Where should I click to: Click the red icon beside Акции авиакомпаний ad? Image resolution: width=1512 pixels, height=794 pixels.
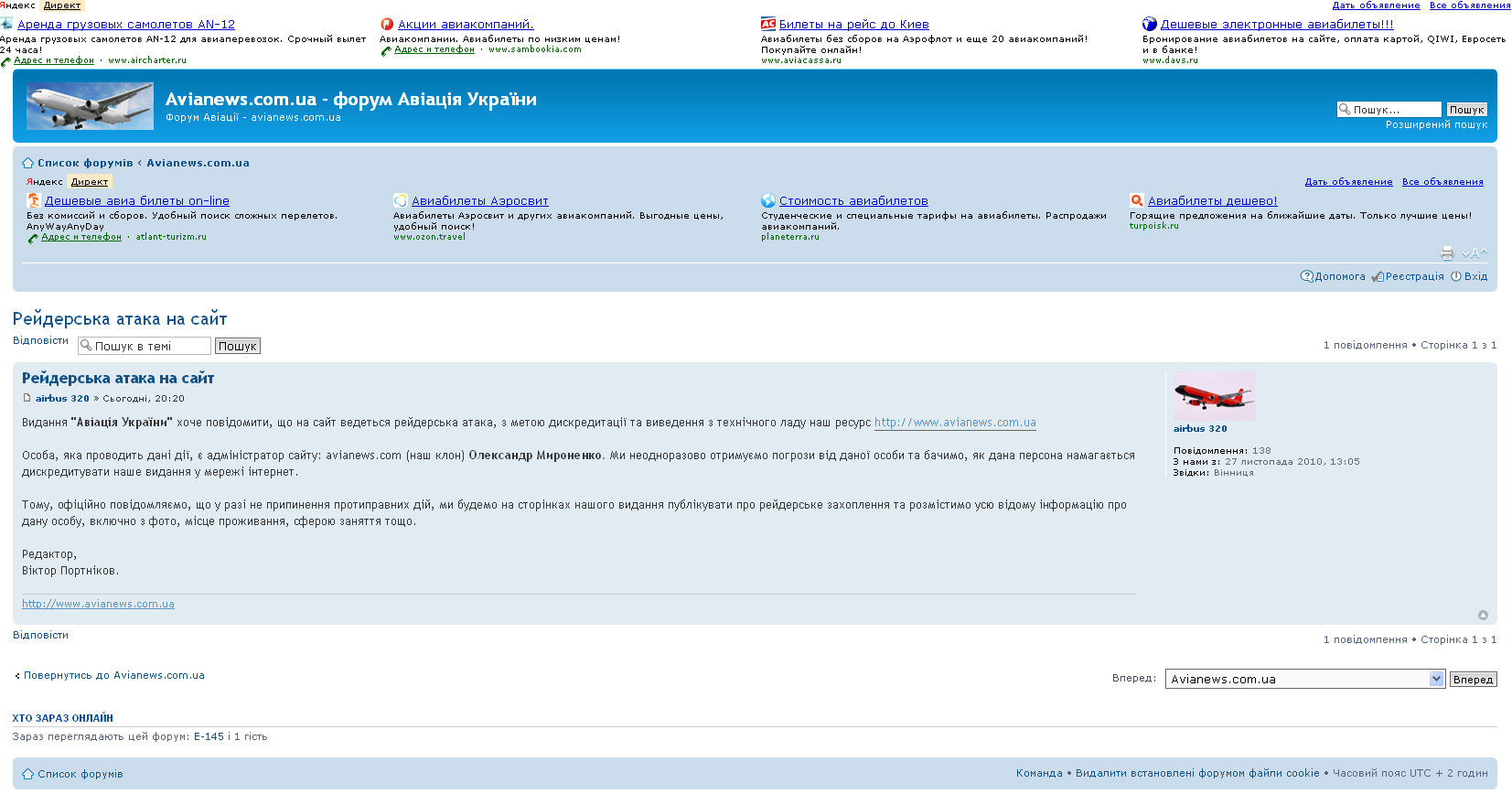tap(387, 24)
